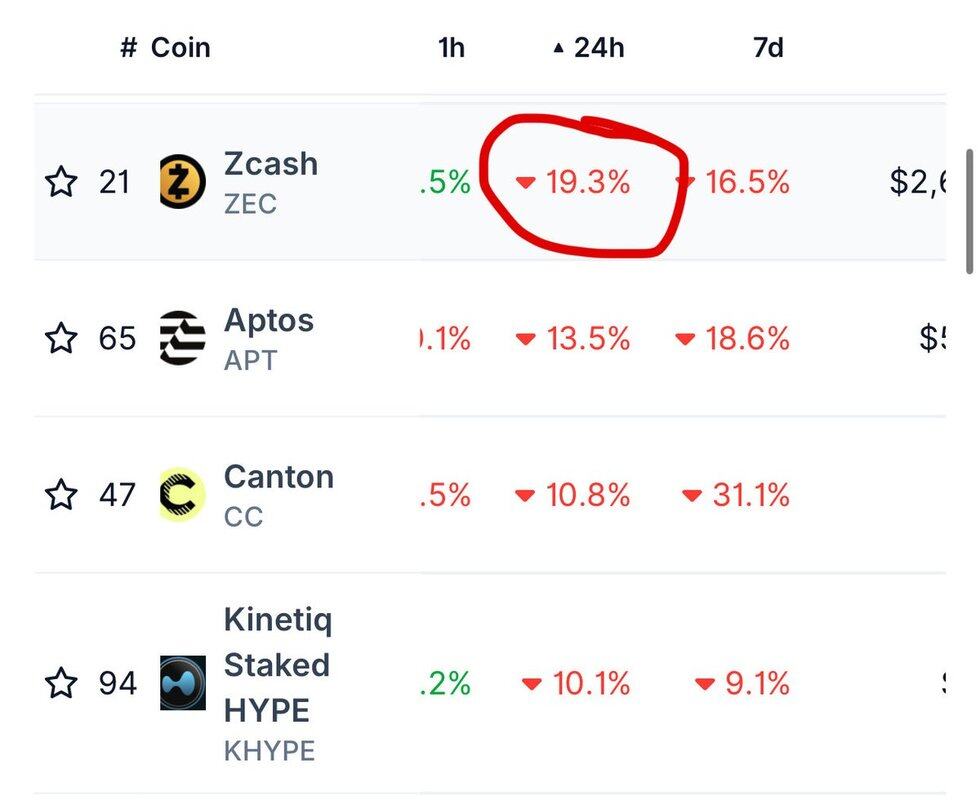Click the vertical scrollbar thumb
Image resolution: width=980 pixels, height=800 pixels.
[x=968, y=212]
